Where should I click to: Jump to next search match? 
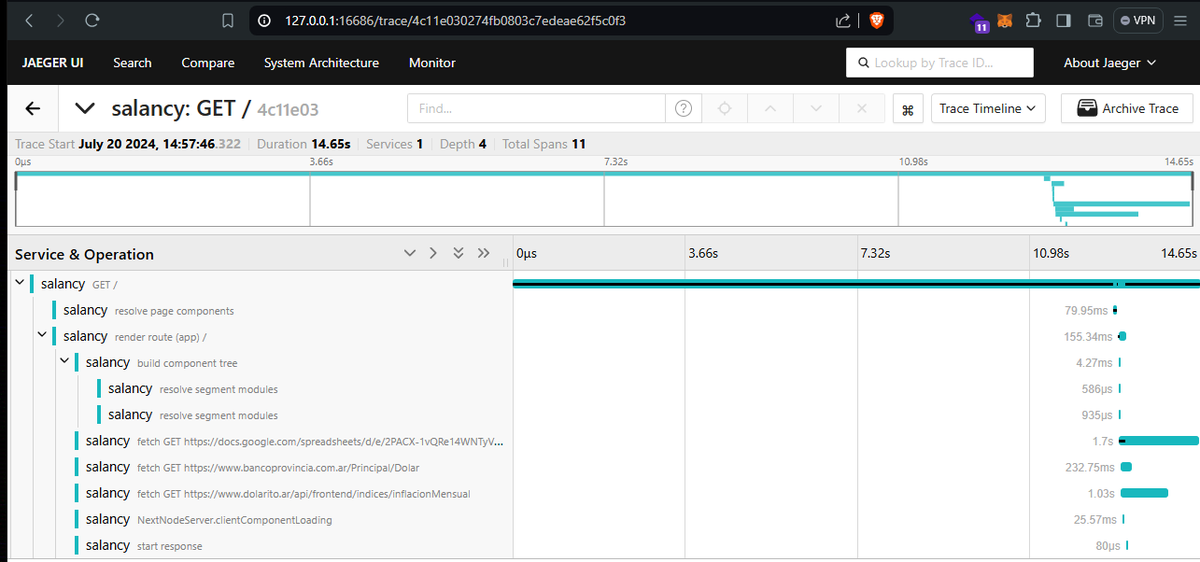(816, 108)
